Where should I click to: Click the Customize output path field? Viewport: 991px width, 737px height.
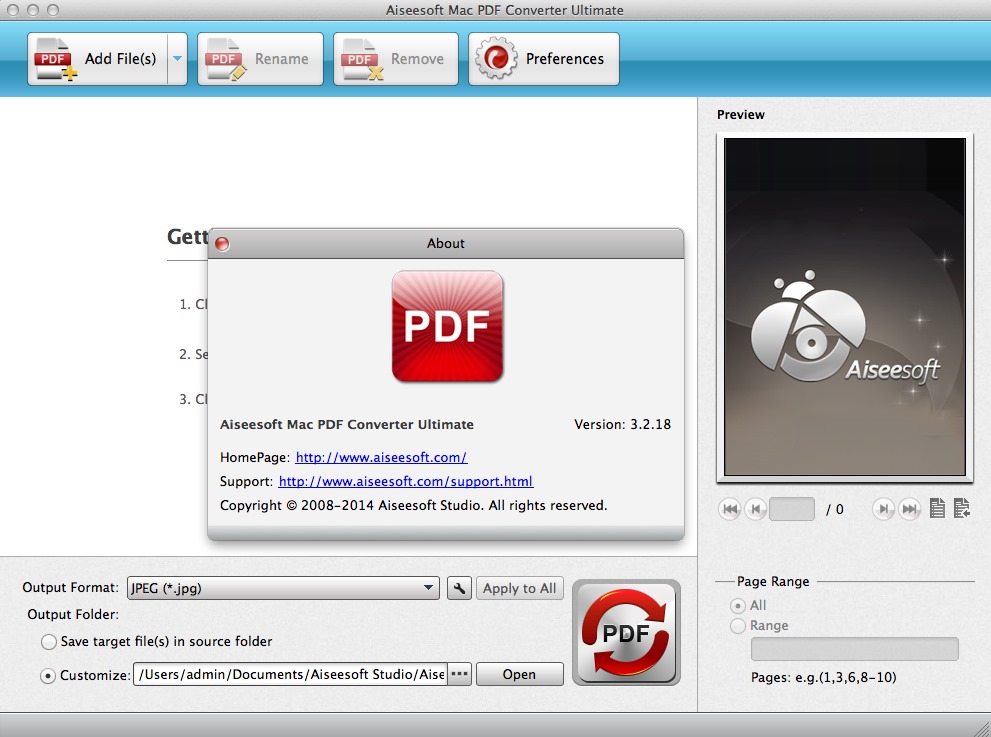coord(291,674)
